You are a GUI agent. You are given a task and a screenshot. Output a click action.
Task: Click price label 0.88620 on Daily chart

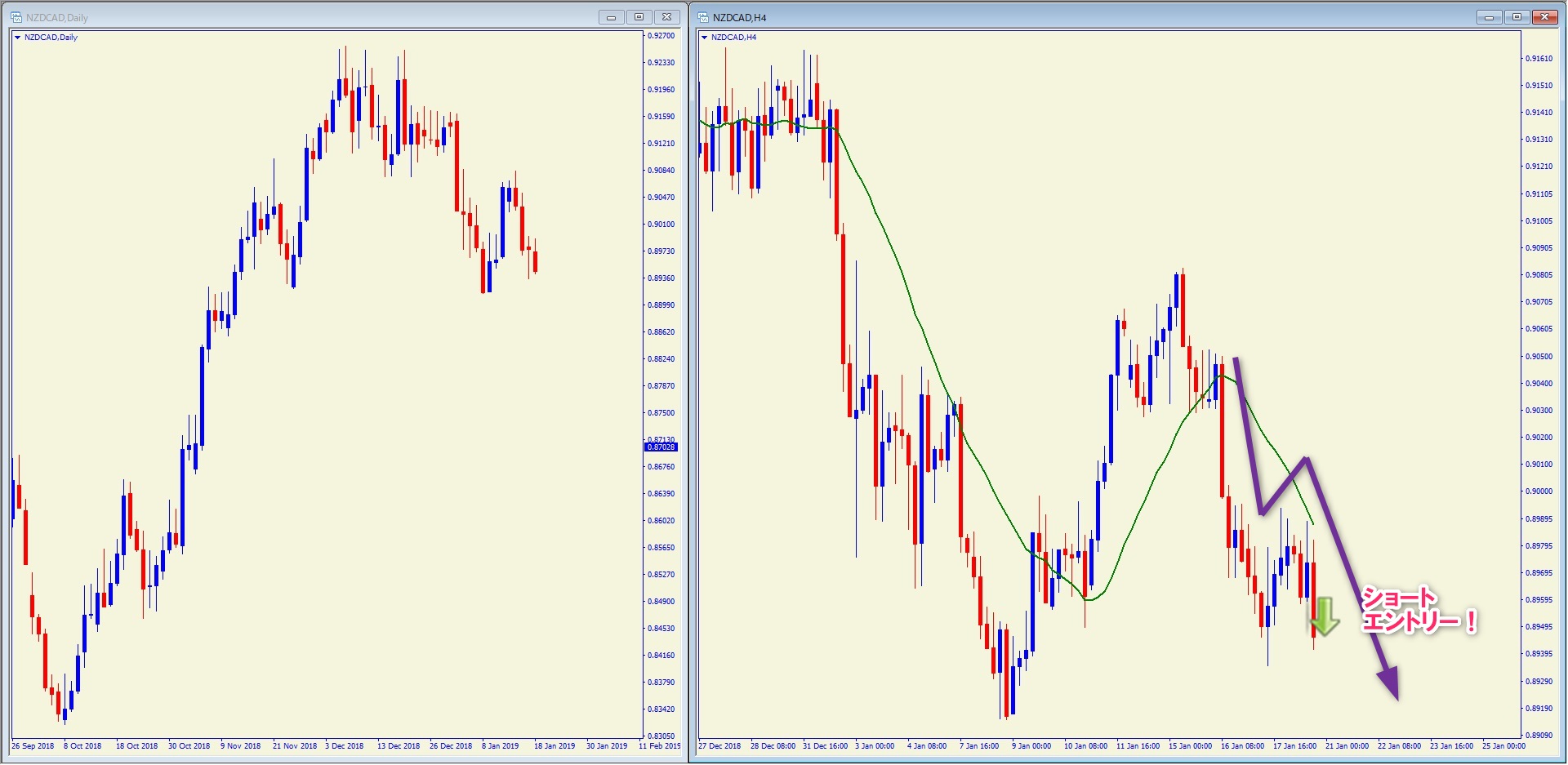click(661, 332)
